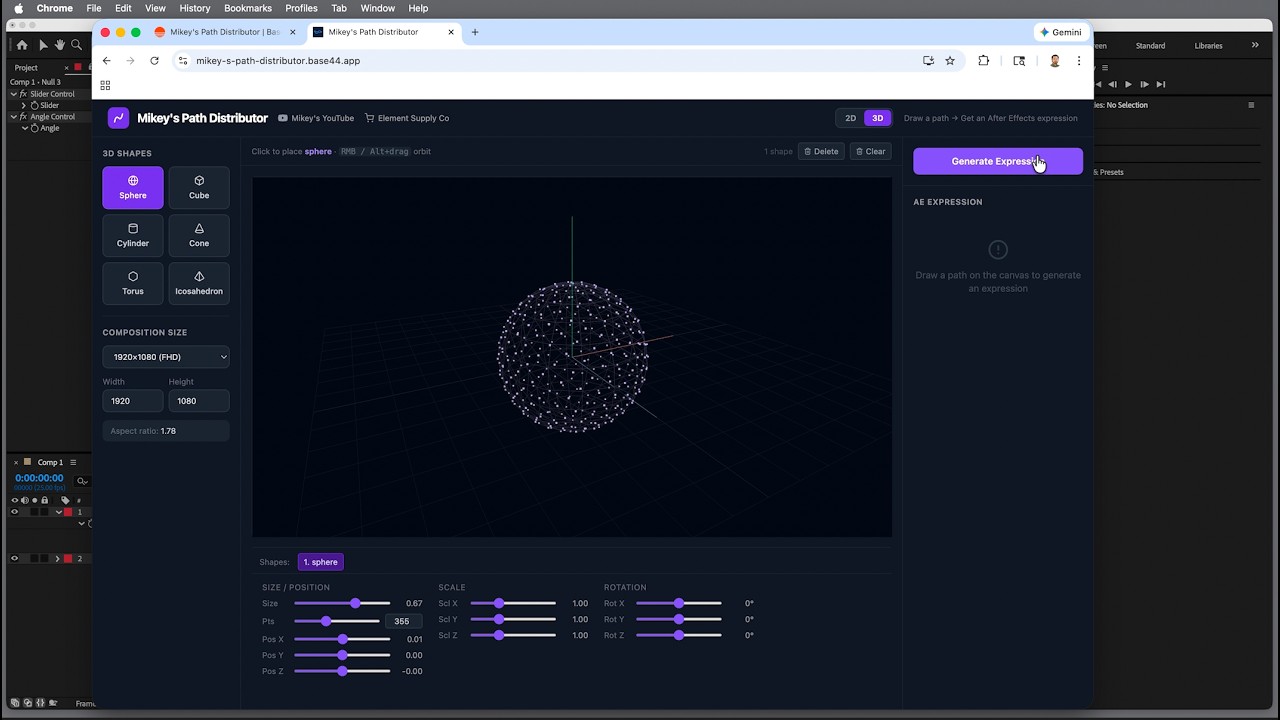Switch to After Effects Libraries workspace

point(1208,45)
